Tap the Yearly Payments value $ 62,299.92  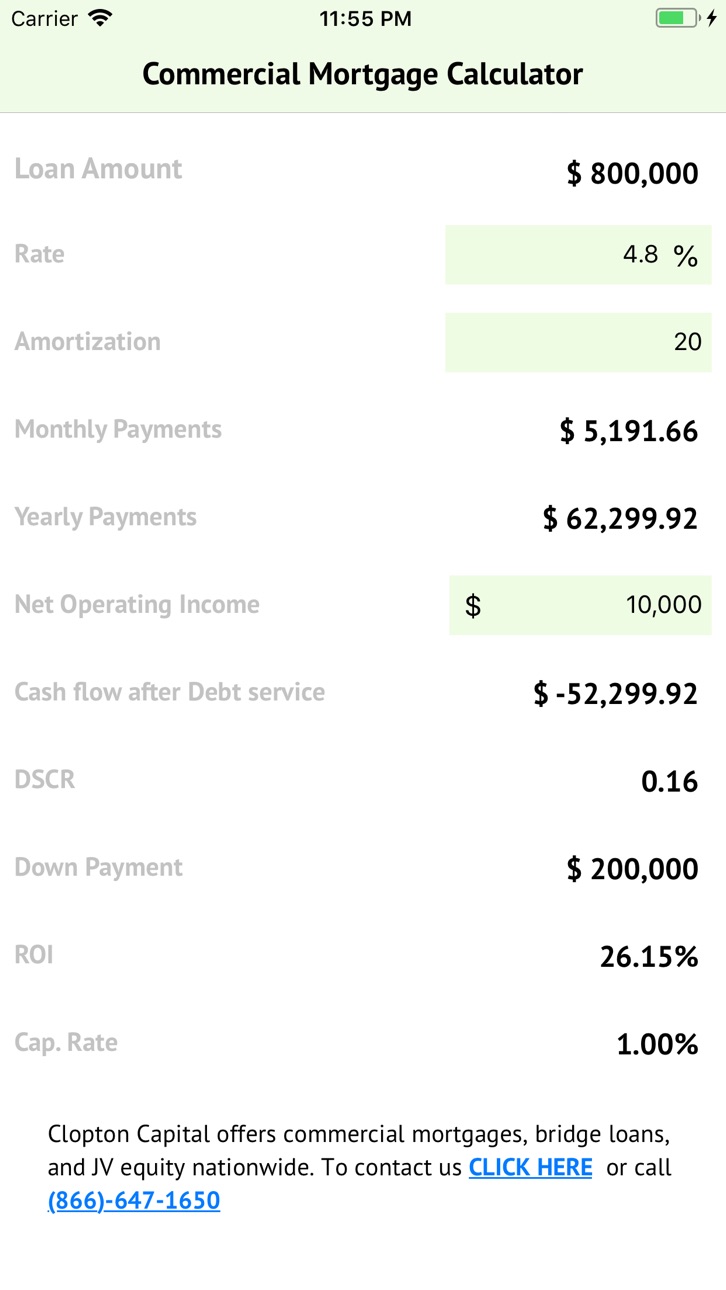point(620,518)
